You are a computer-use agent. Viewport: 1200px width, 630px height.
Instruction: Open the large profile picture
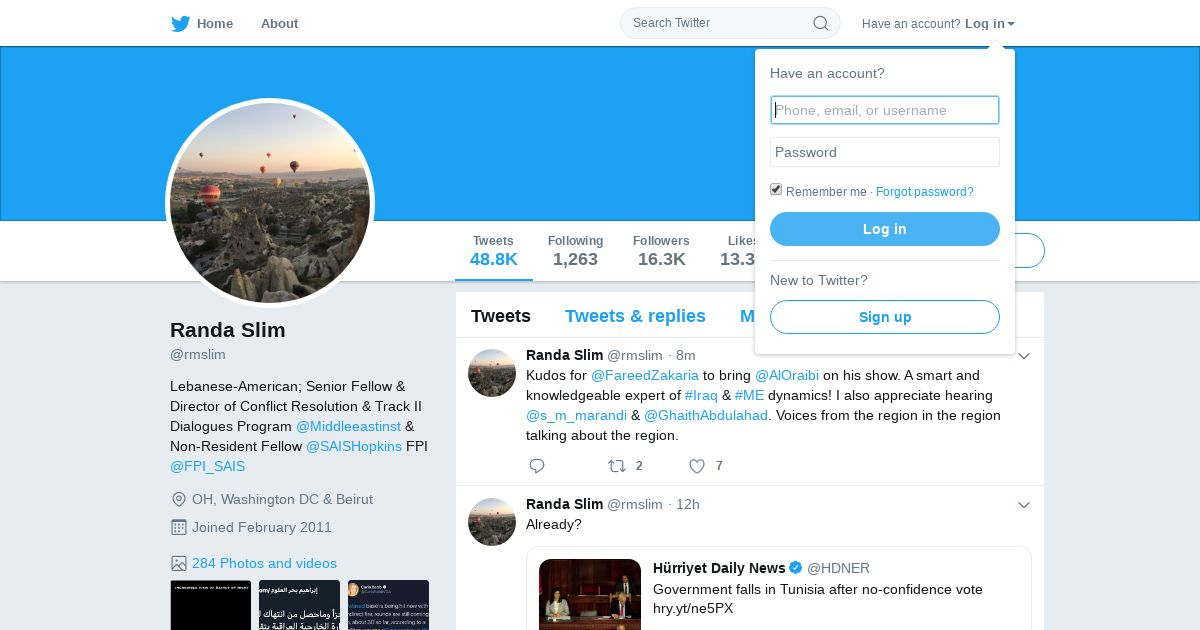coord(270,203)
